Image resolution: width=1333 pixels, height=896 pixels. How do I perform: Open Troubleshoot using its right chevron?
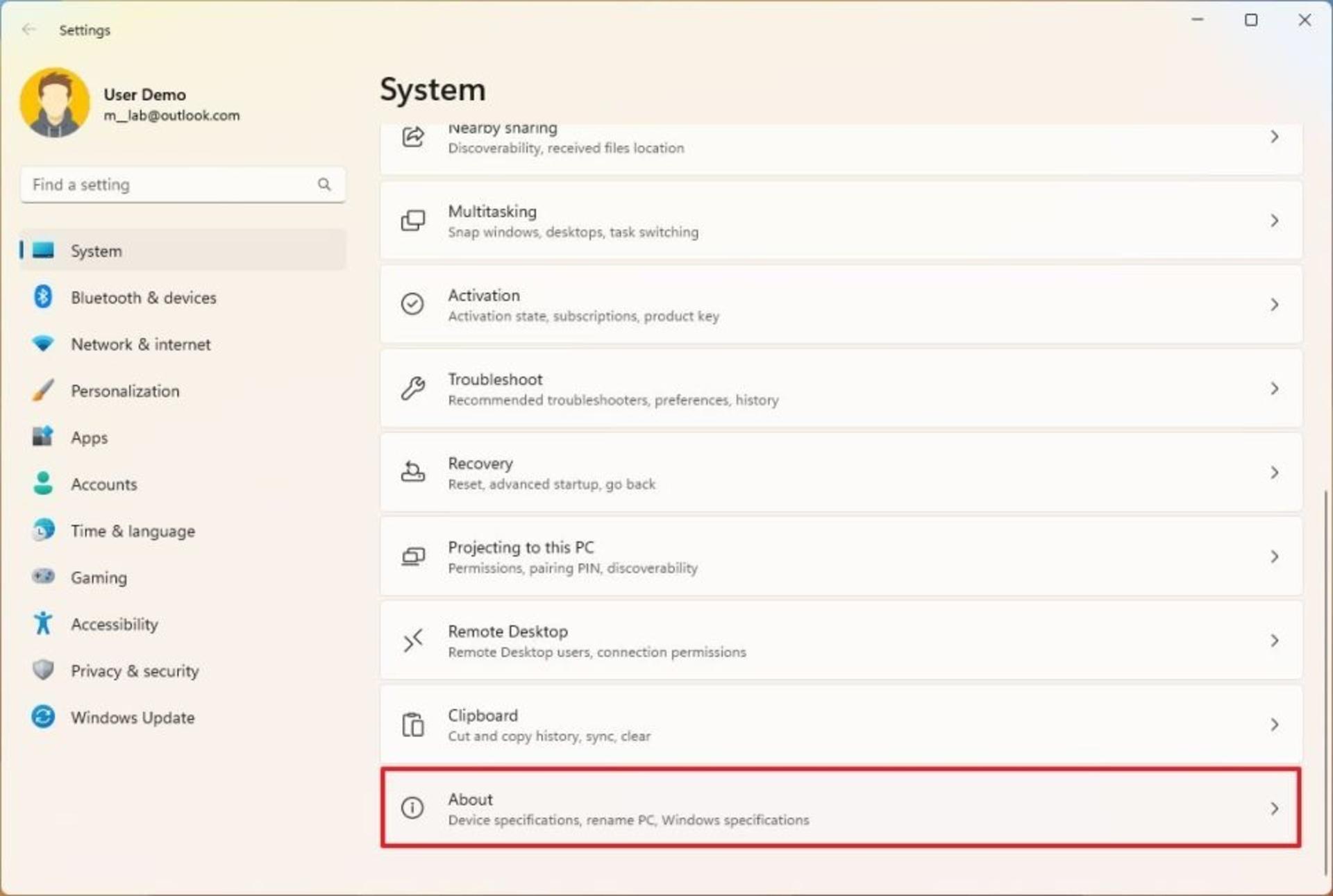click(x=1275, y=389)
